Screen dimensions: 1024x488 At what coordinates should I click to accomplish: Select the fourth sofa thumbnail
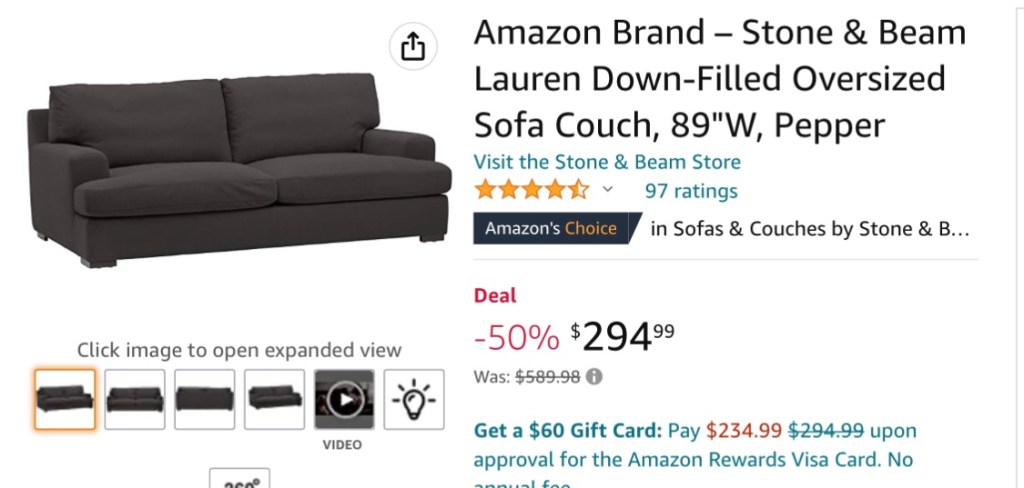click(x=275, y=400)
